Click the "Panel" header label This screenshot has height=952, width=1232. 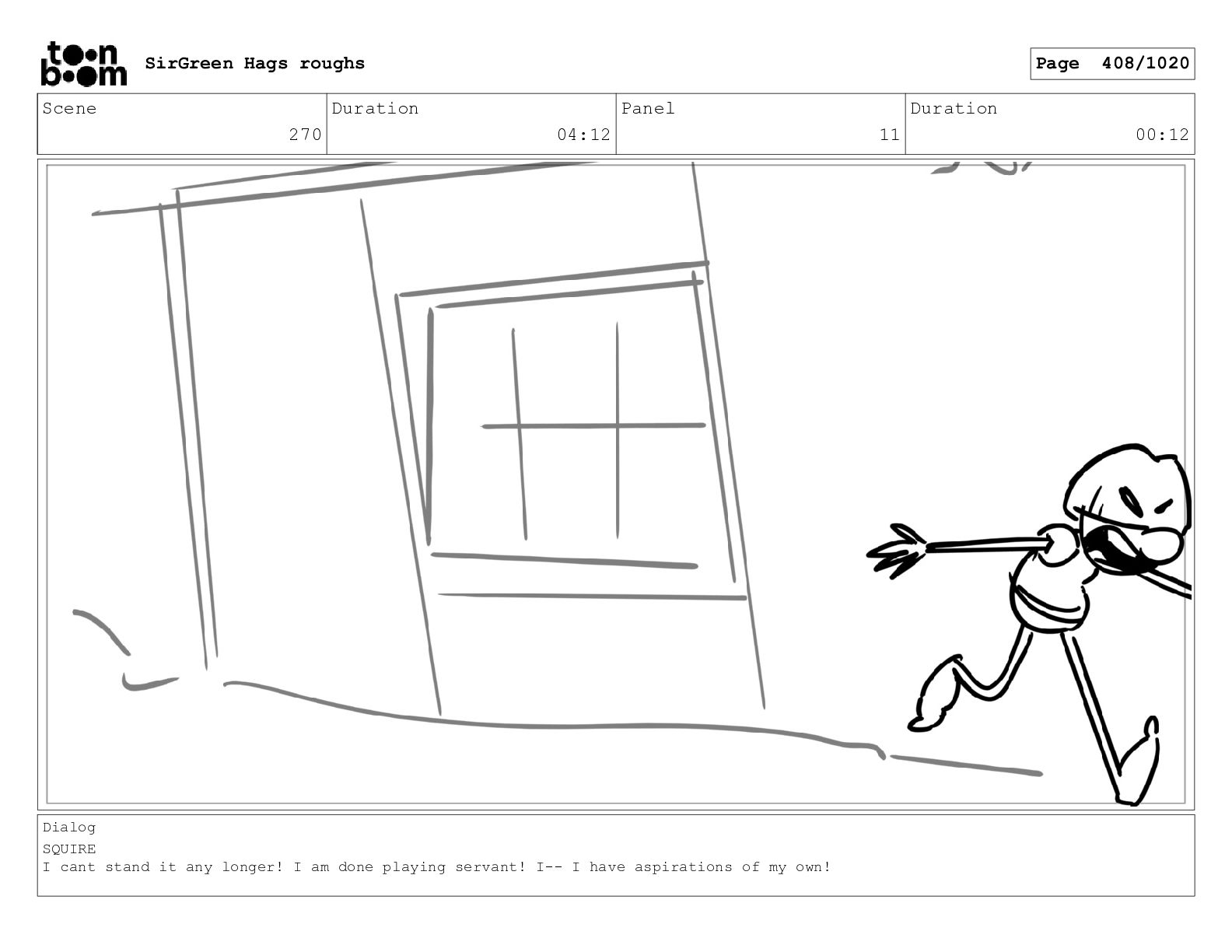pyautogui.click(x=648, y=109)
